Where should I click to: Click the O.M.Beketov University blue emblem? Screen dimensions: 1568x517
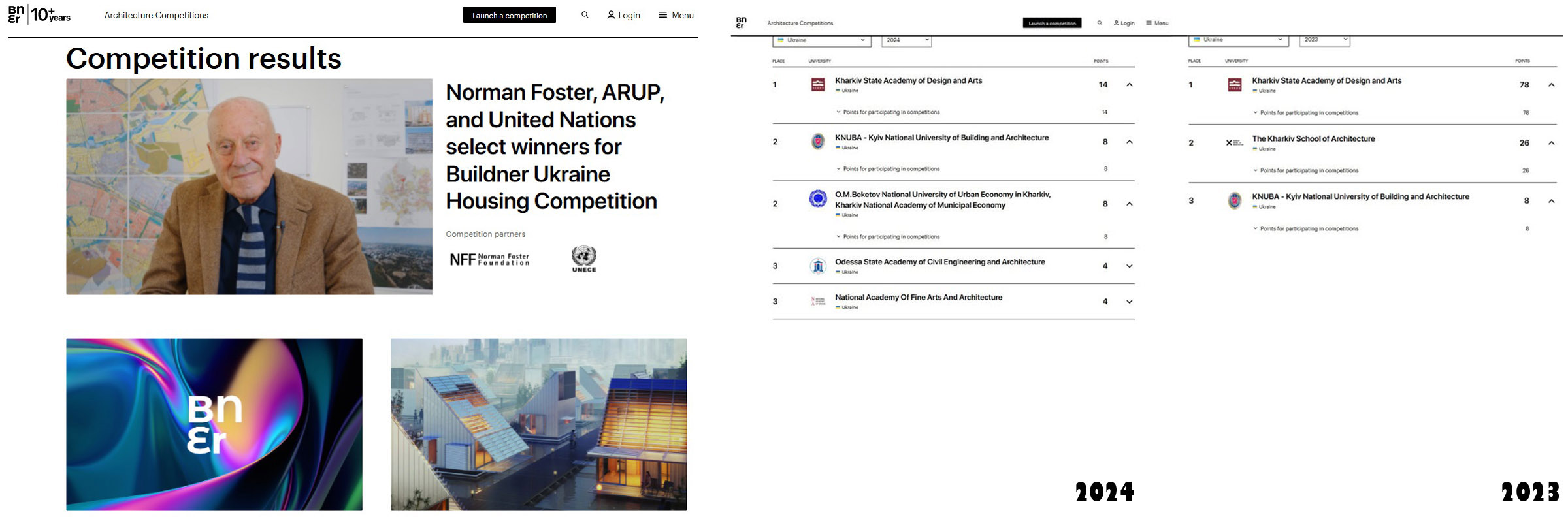(818, 198)
